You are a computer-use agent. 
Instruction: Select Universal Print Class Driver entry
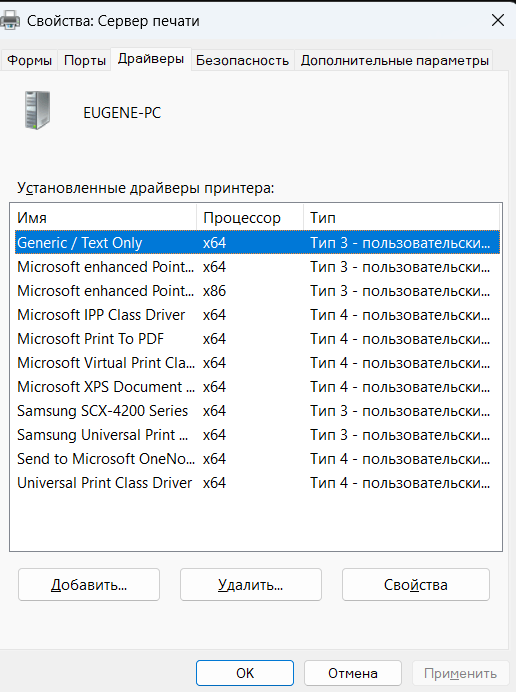tap(257, 483)
